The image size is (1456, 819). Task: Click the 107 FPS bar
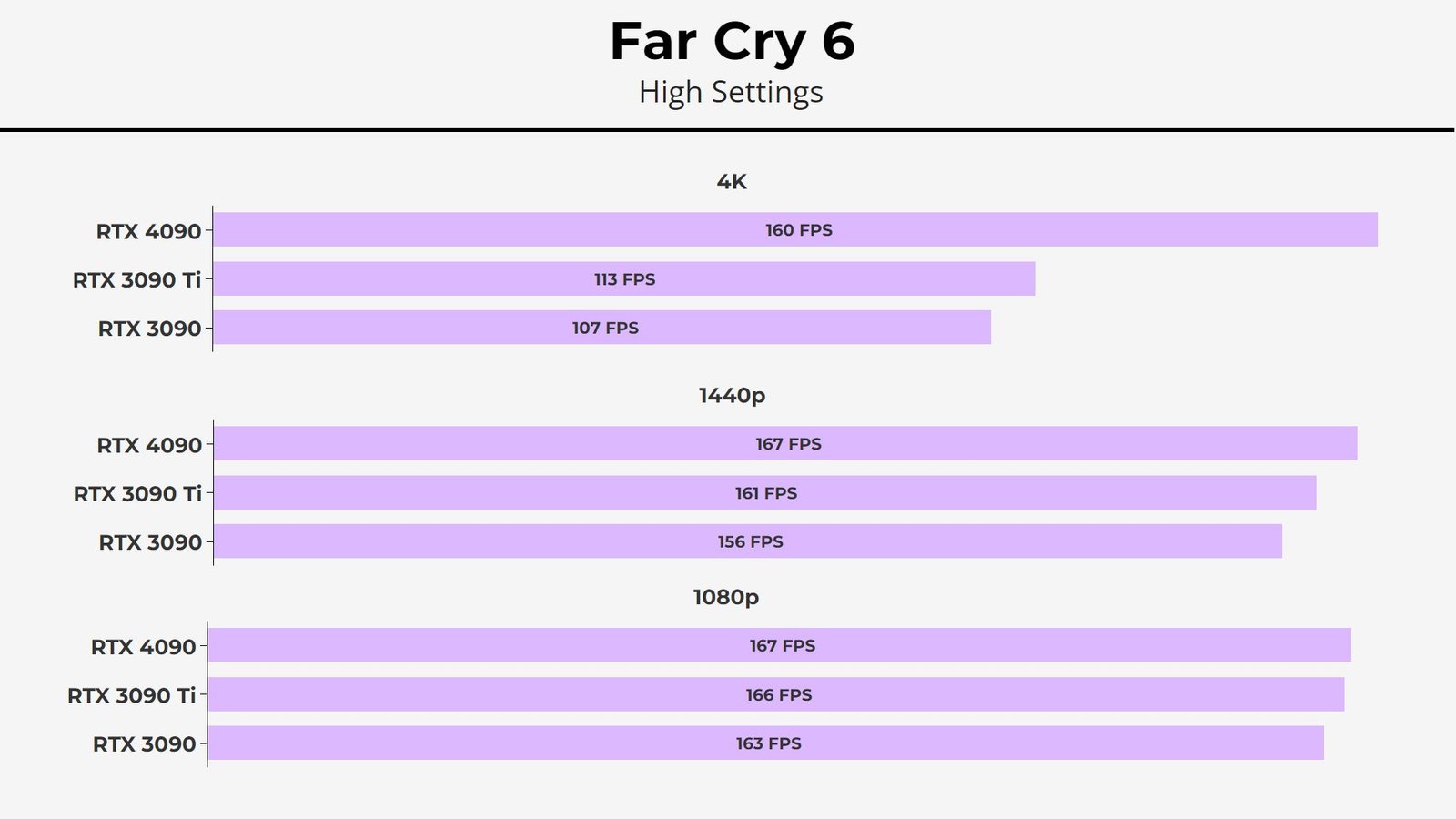[x=602, y=328]
